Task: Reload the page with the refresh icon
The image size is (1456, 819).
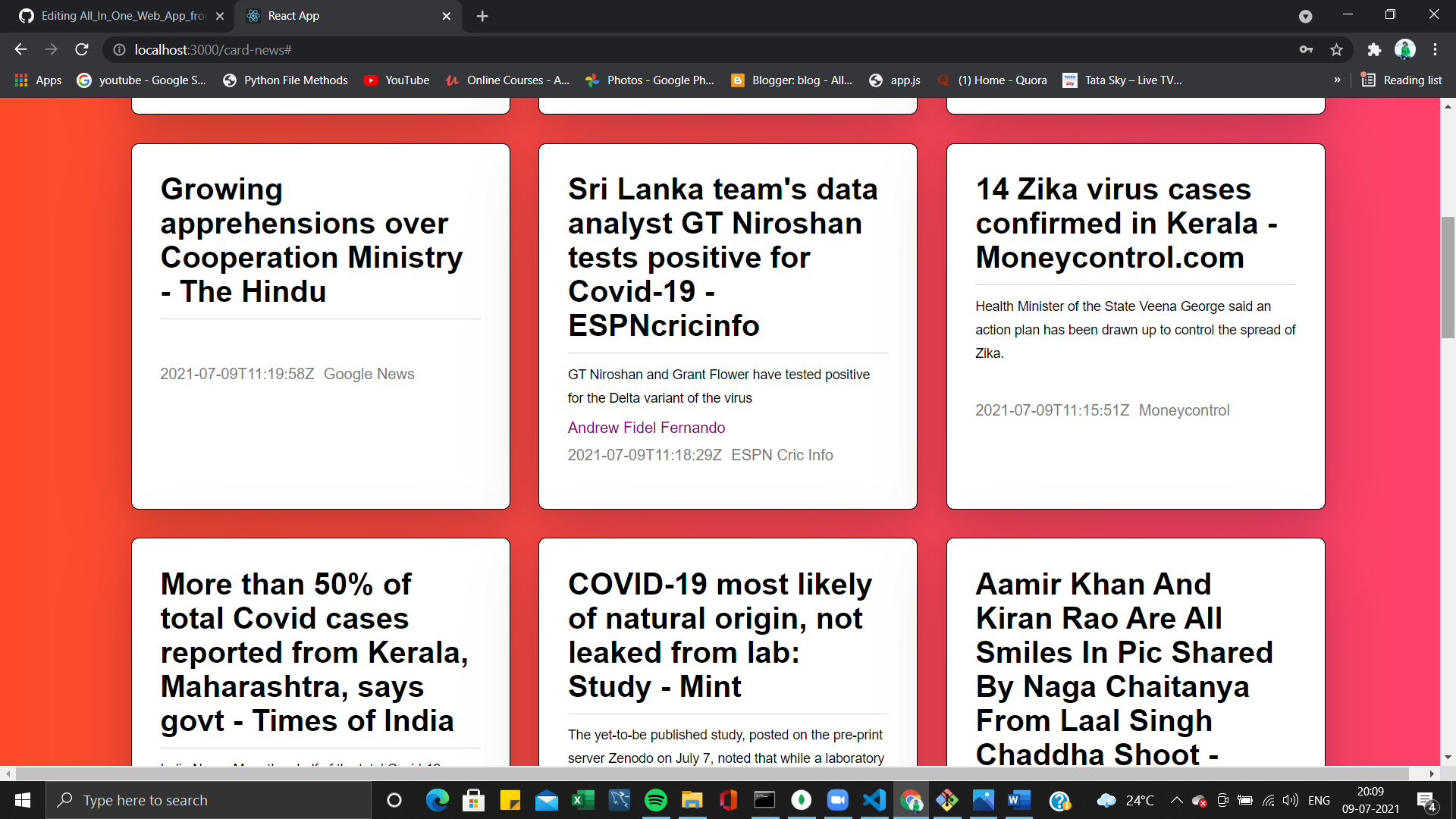Action: coord(82,49)
